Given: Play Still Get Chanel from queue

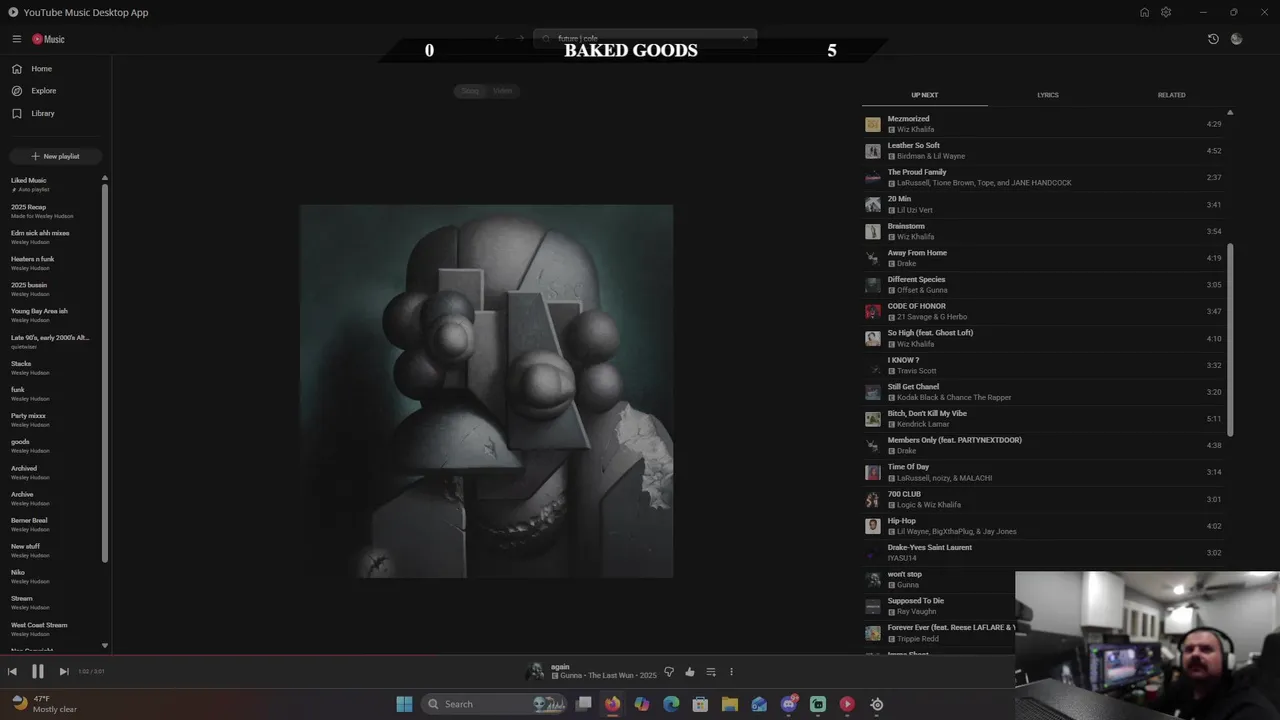Looking at the screenshot, I should pos(1043,392).
